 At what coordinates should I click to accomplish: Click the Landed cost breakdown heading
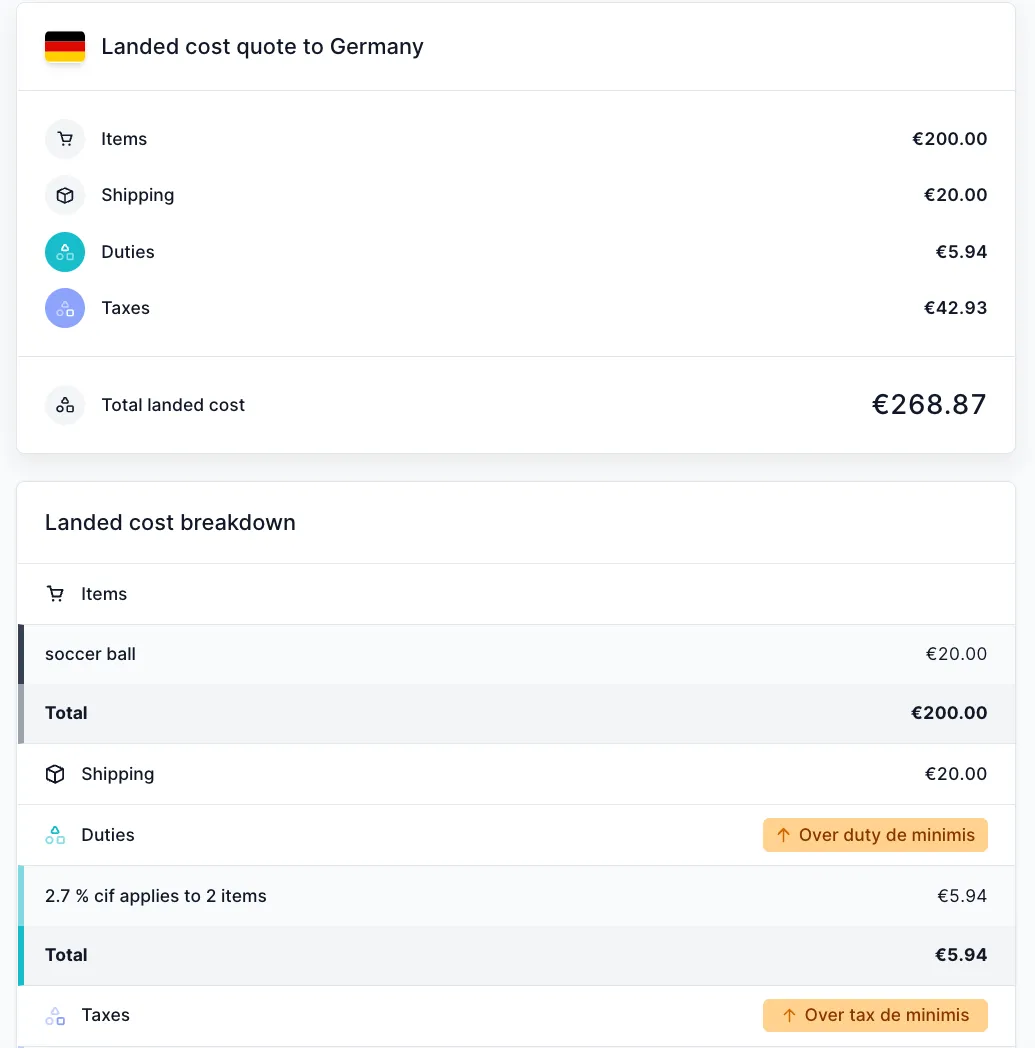pyautogui.click(x=170, y=522)
